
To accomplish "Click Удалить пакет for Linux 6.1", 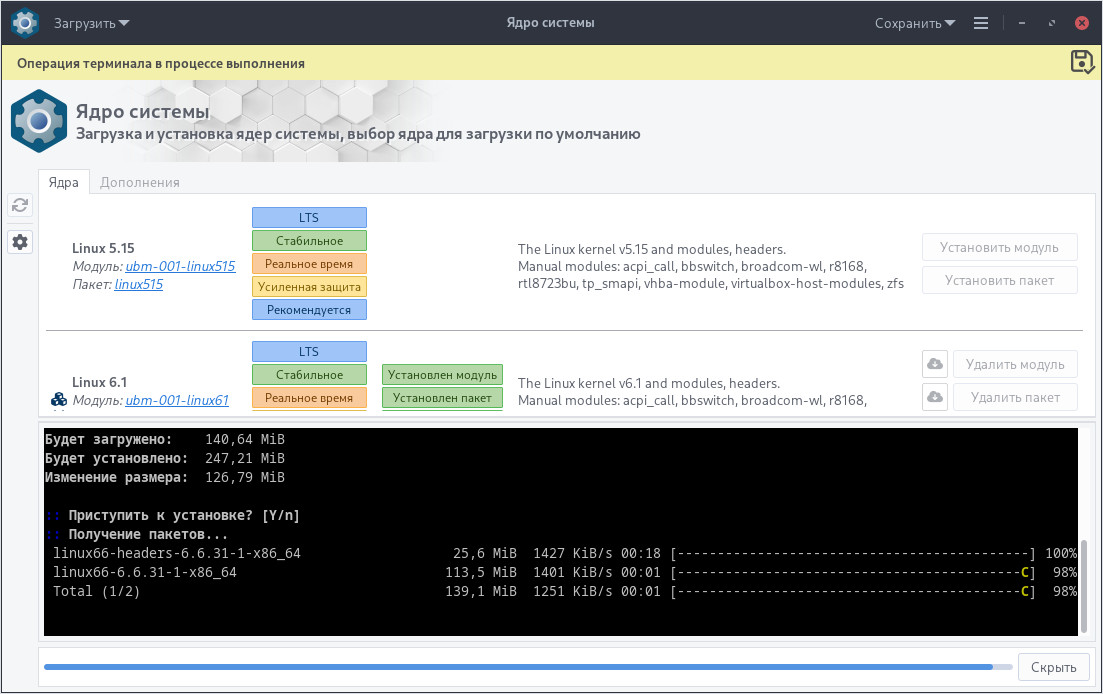I will coord(1015,397).
